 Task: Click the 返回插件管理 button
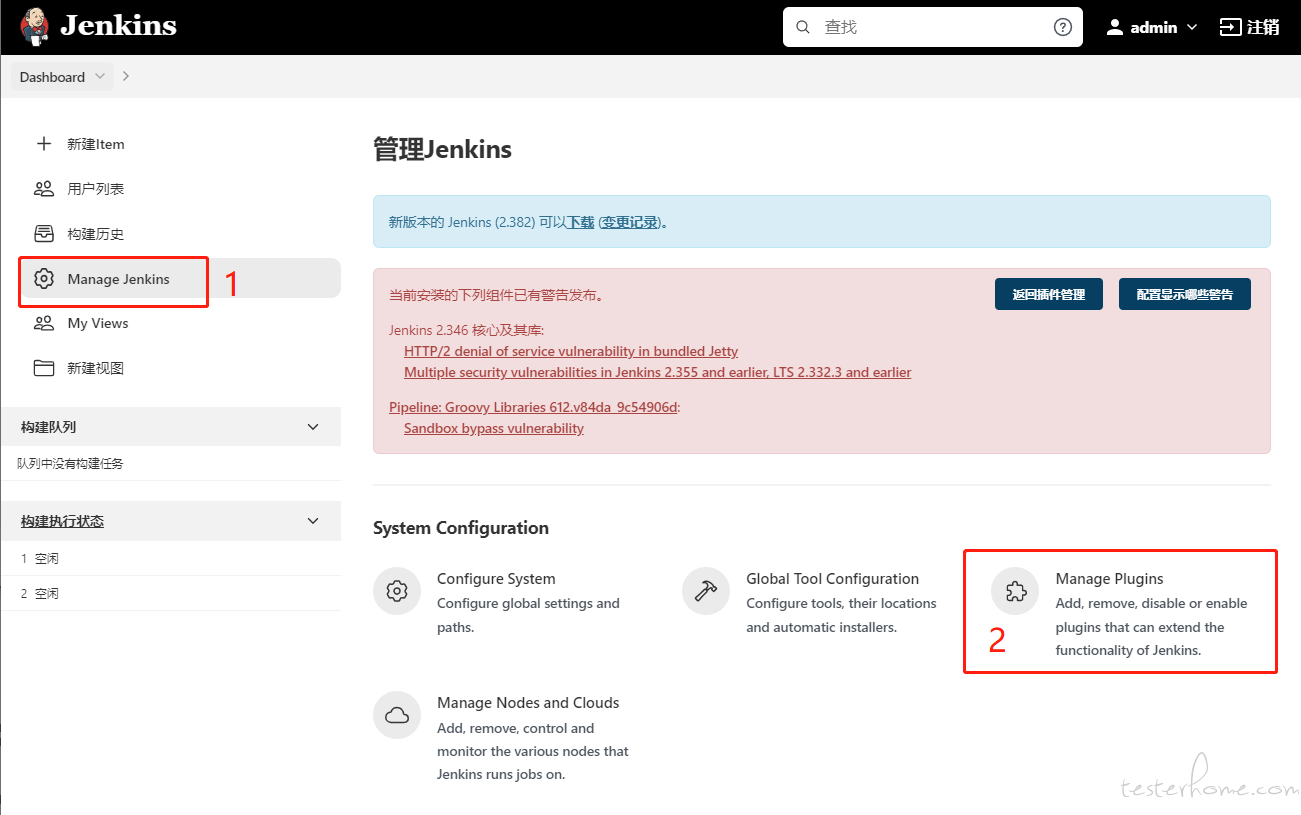[1048, 294]
